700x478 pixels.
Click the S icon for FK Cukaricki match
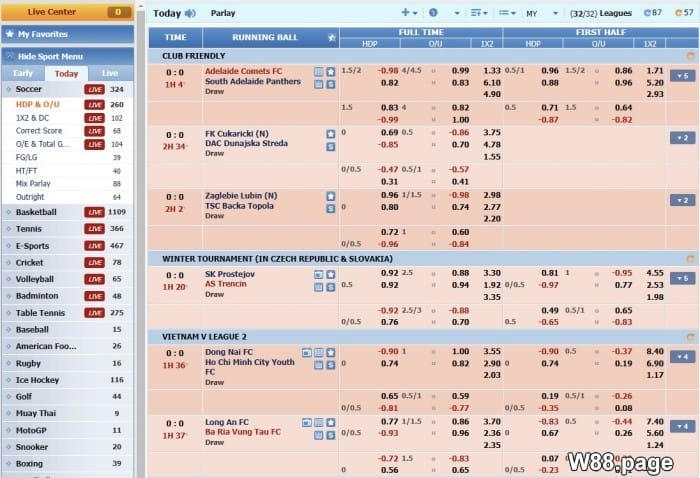coord(331,146)
